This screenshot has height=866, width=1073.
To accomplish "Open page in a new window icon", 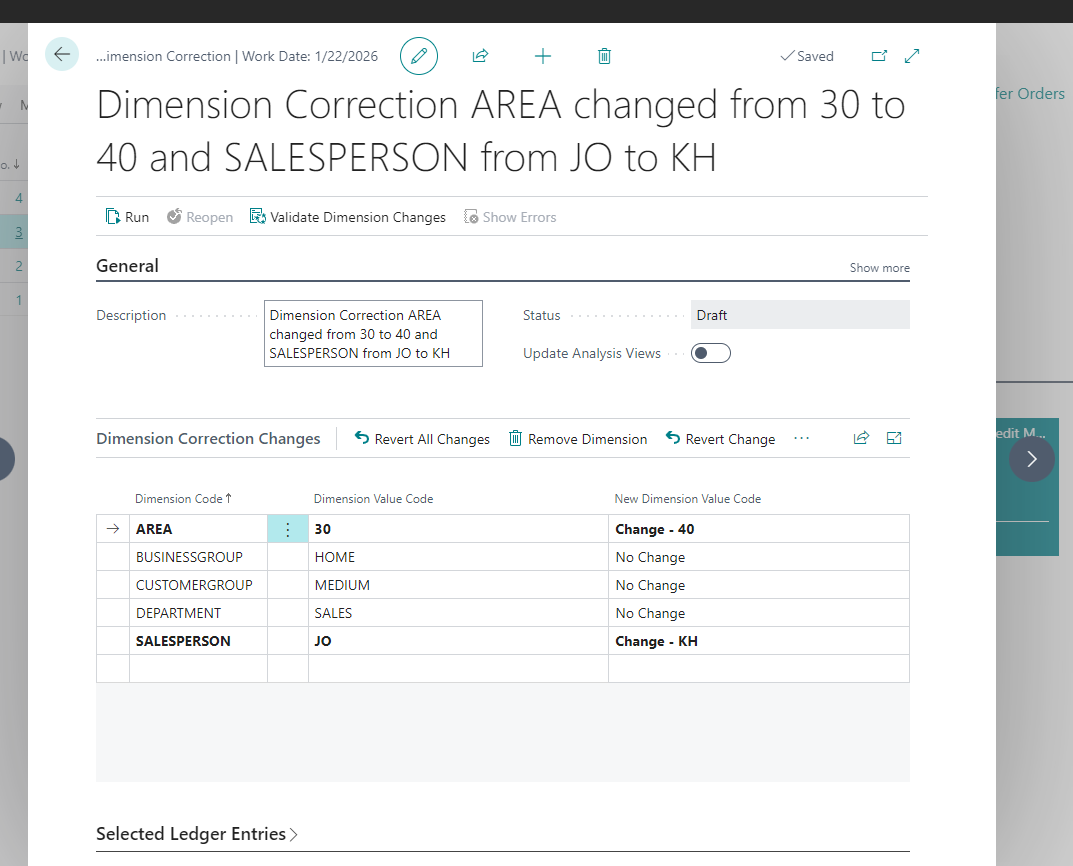I will click(x=879, y=56).
